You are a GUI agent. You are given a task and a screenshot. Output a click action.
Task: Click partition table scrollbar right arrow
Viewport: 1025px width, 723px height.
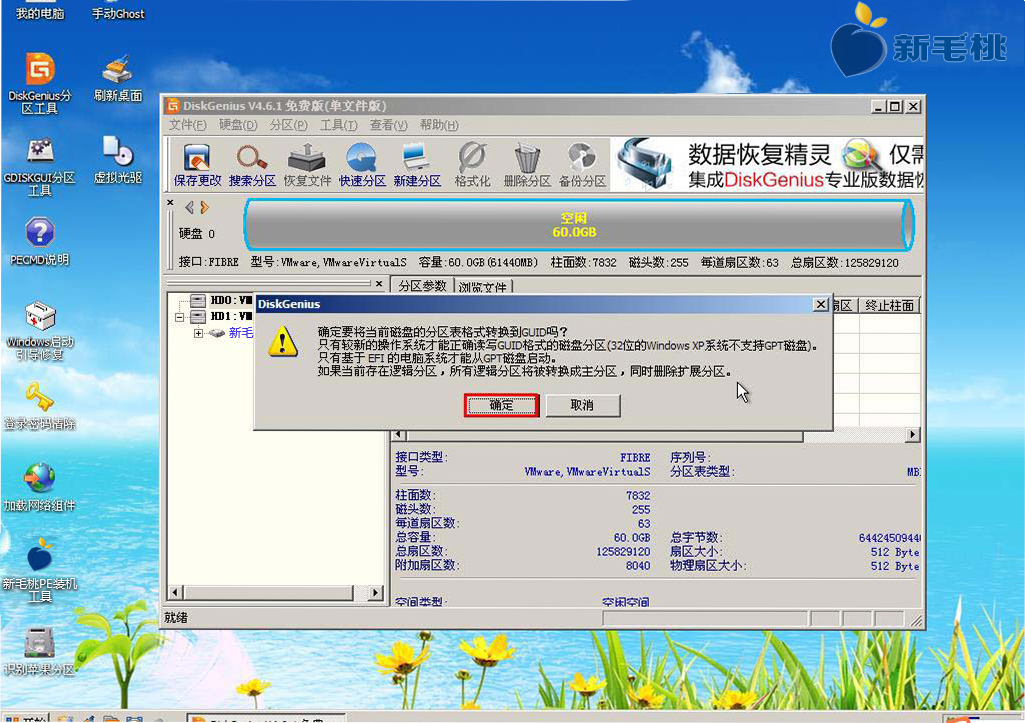(x=913, y=435)
